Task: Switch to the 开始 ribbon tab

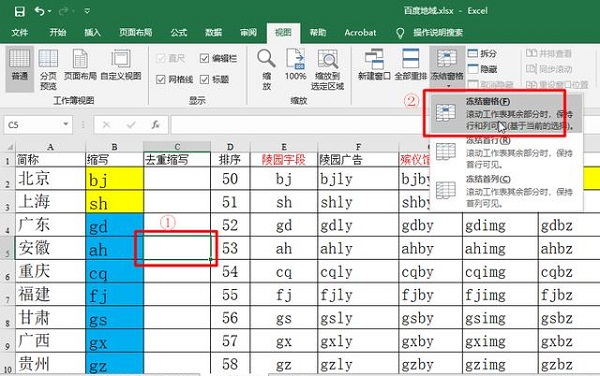Action: pos(58,33)
